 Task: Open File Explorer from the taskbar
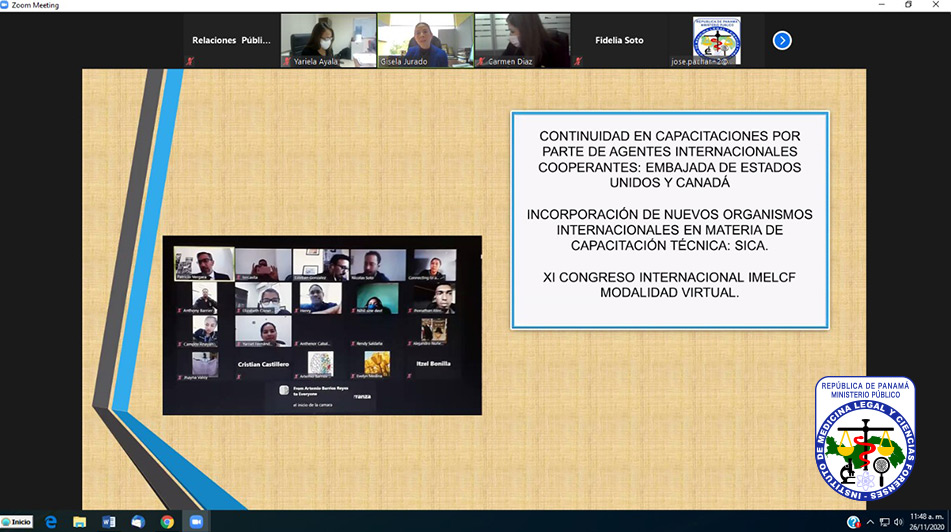pyautogui.click(x=79, y=522)
